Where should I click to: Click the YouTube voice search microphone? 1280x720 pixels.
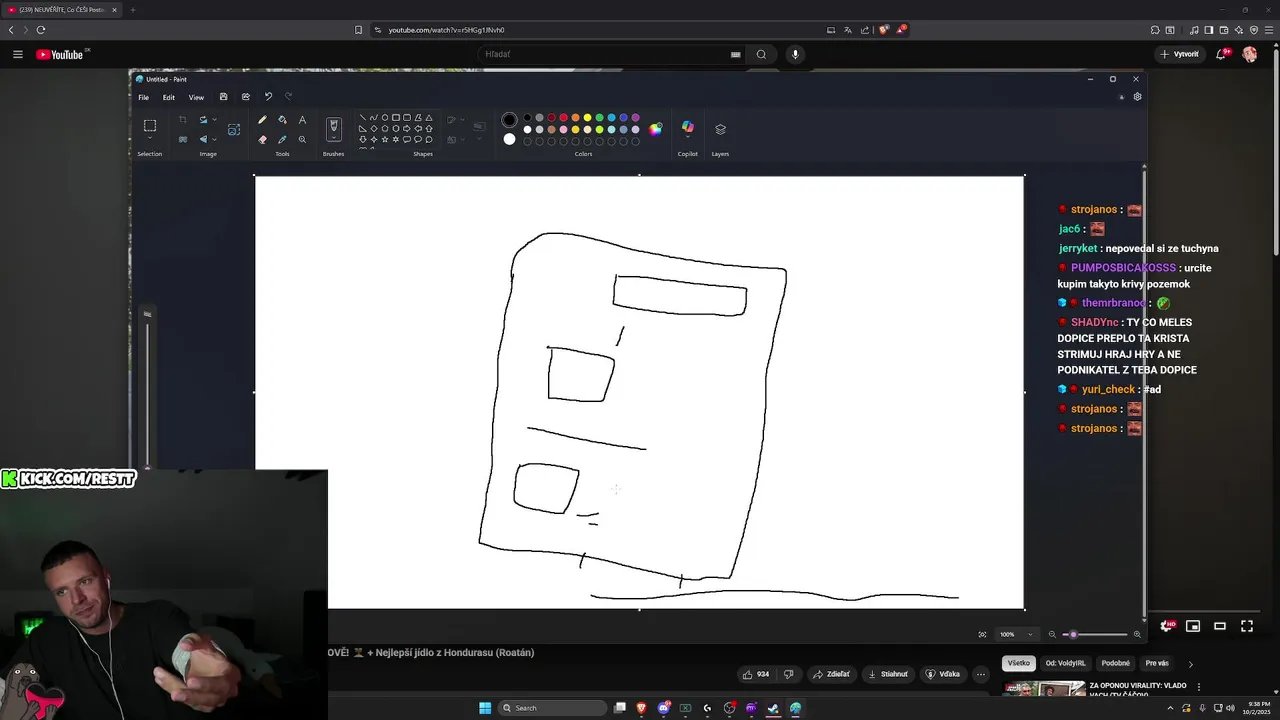[x=795, y=54]
